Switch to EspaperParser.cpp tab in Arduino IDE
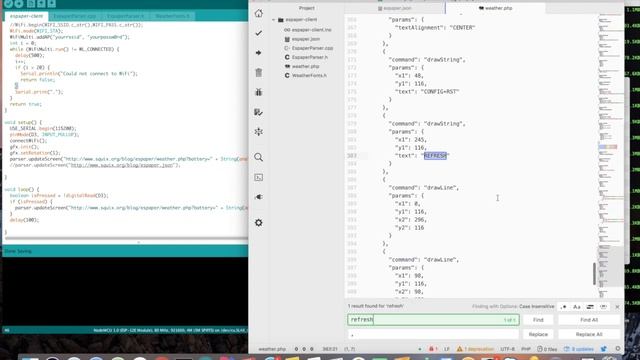This screenshot has height=360, width=640. click(75, 16)
